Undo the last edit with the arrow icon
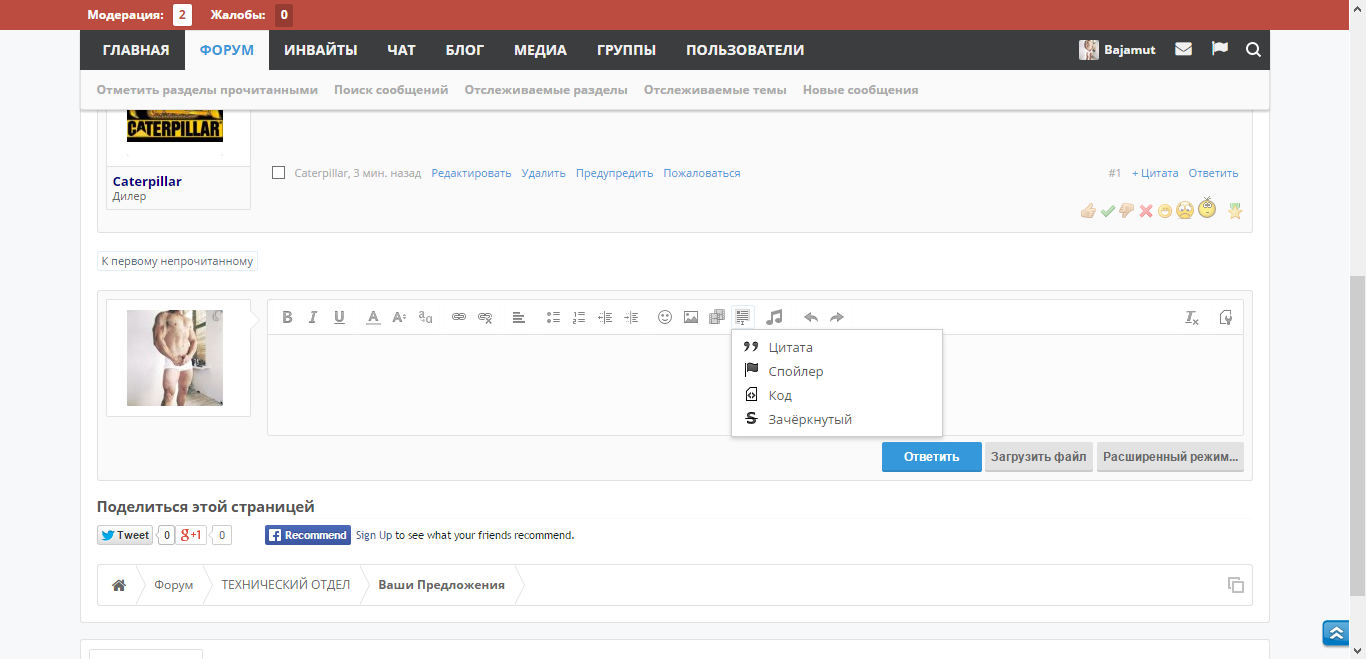The image size is (1366, 659). pos(811,317)
